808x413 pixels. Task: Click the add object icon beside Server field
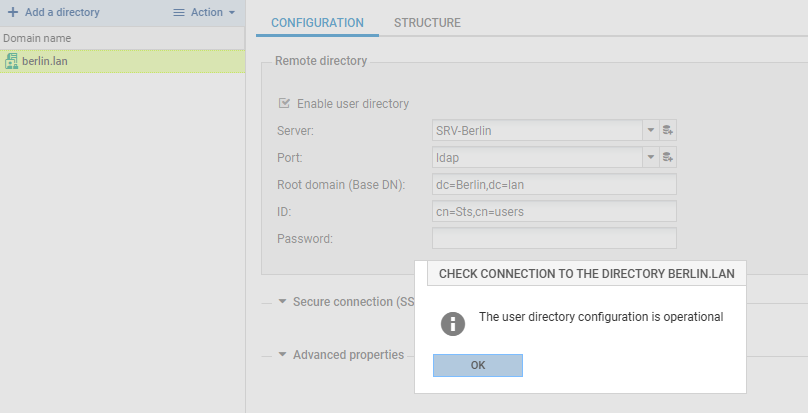(668, 130)
